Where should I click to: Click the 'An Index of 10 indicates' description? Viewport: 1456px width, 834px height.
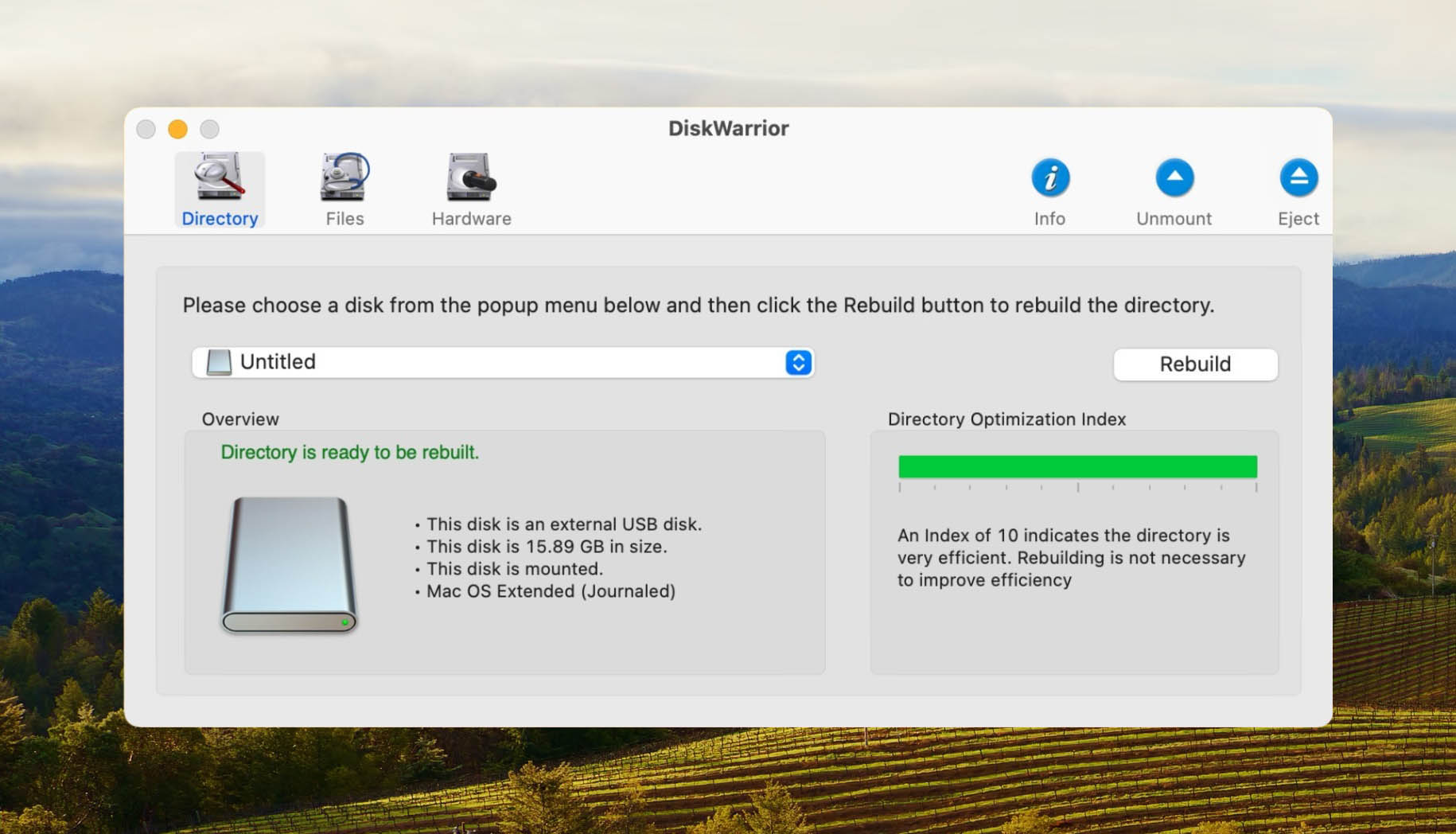click(1071, 557)
